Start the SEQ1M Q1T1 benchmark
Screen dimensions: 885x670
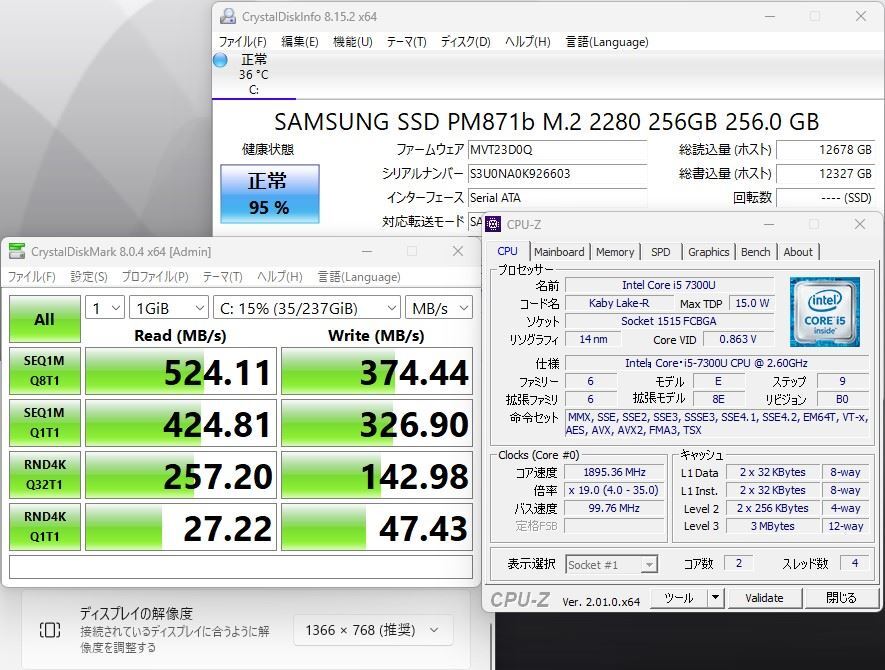[45, 423]
